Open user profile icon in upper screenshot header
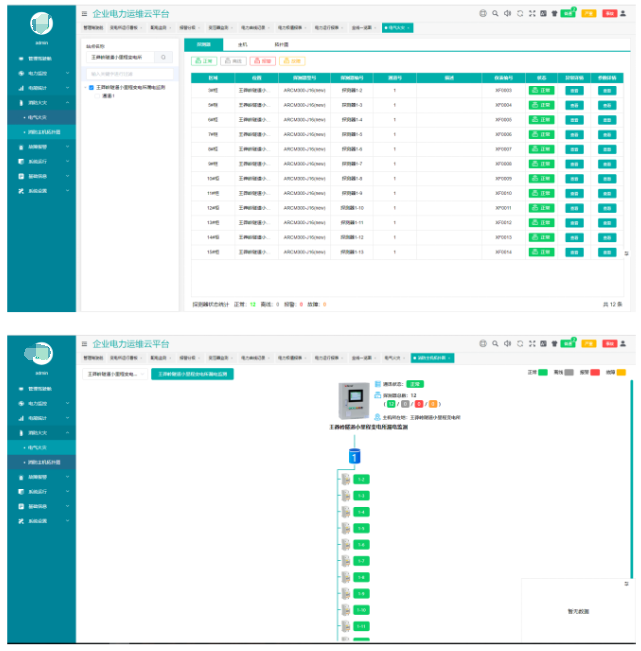 (623, 13)
